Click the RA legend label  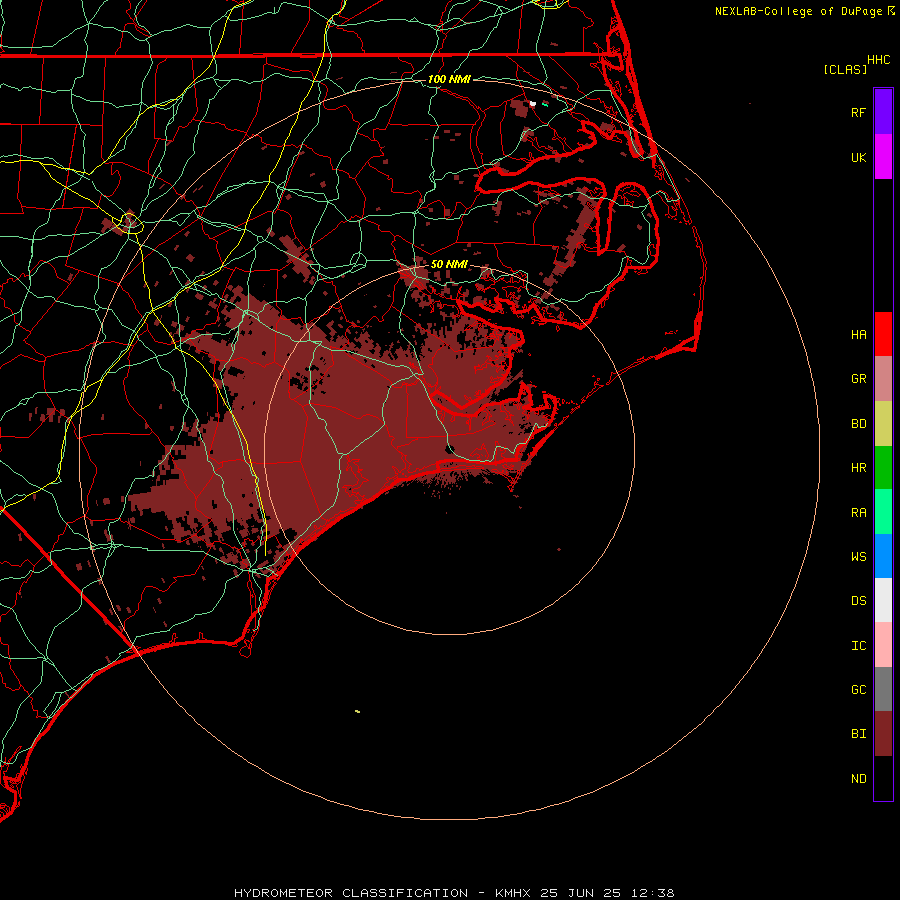pos(858,512)
